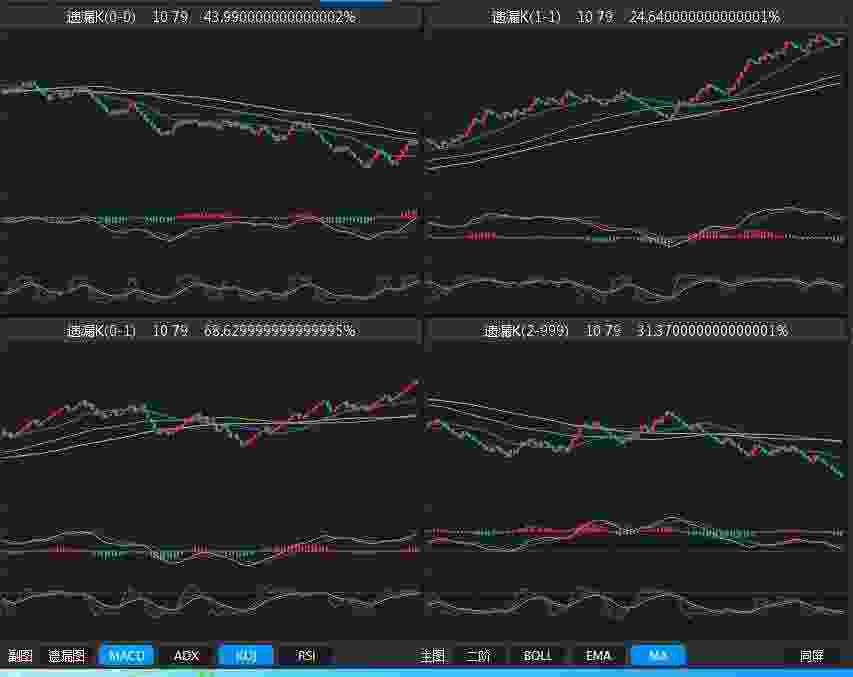853x677 pixels.
Task: Select the 遗漏K(0-0) chart title bar
Action: pyautogui.click(x=211, y=17)
